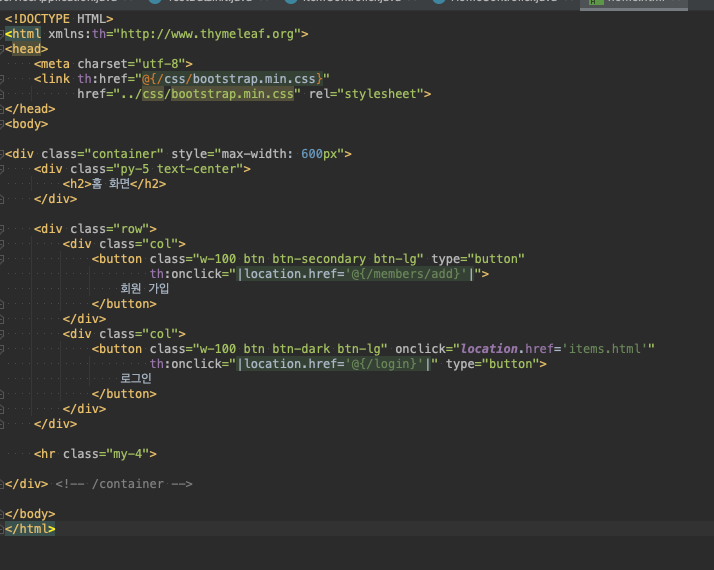Collapse the head tag fold marker
Image resolution: width=714 pixels, height=570 pixels.
click(1, 49)
